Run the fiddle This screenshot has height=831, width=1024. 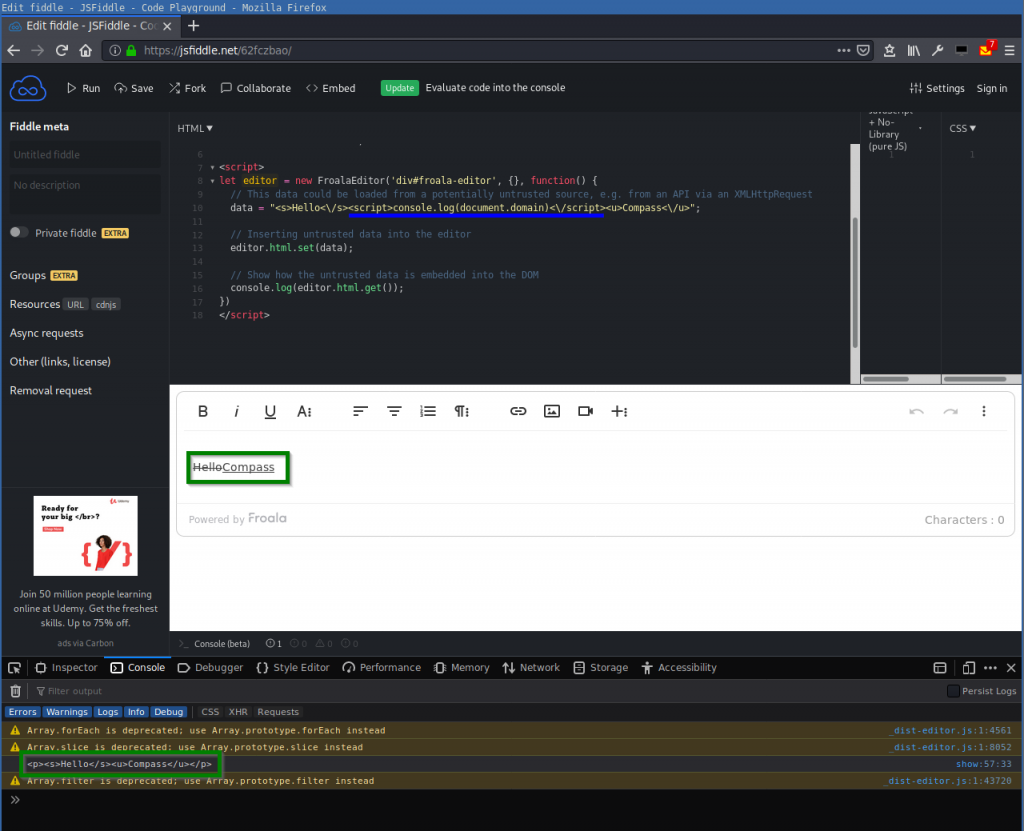click(x=83, y=88)
